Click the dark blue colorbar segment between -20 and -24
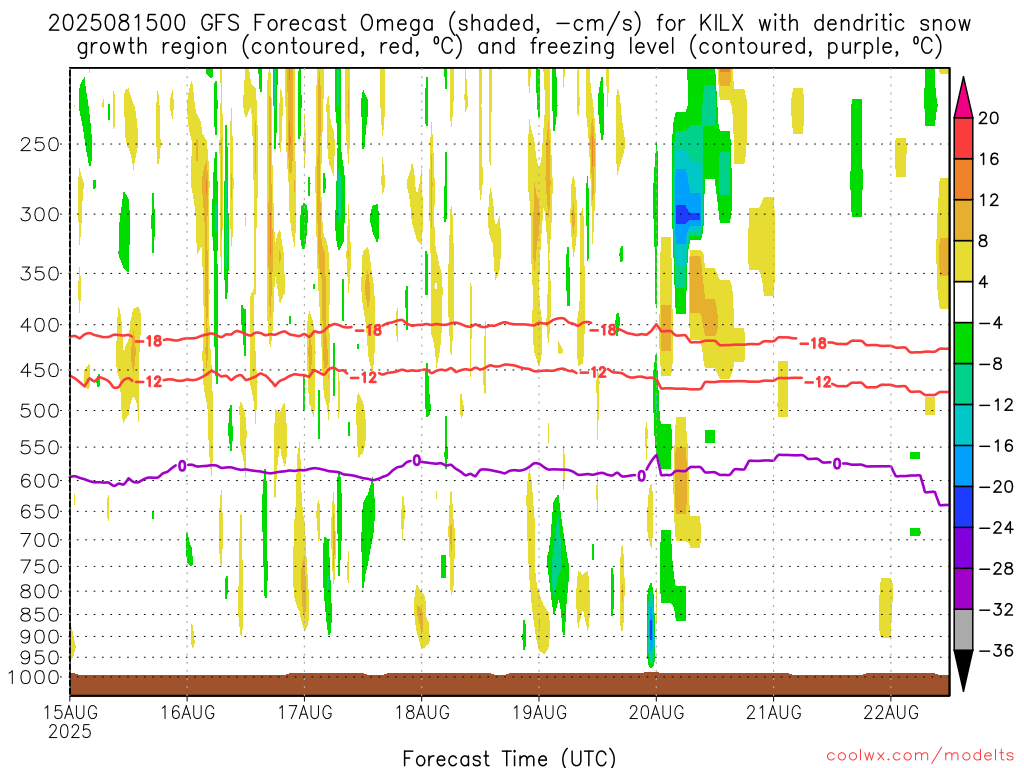This screenshot has height=768, width=1024. pos(963,507)
